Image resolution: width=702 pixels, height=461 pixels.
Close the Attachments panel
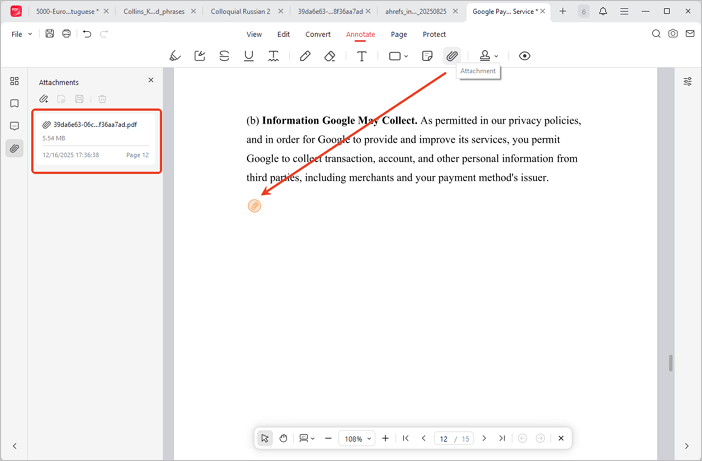point(151,80)
